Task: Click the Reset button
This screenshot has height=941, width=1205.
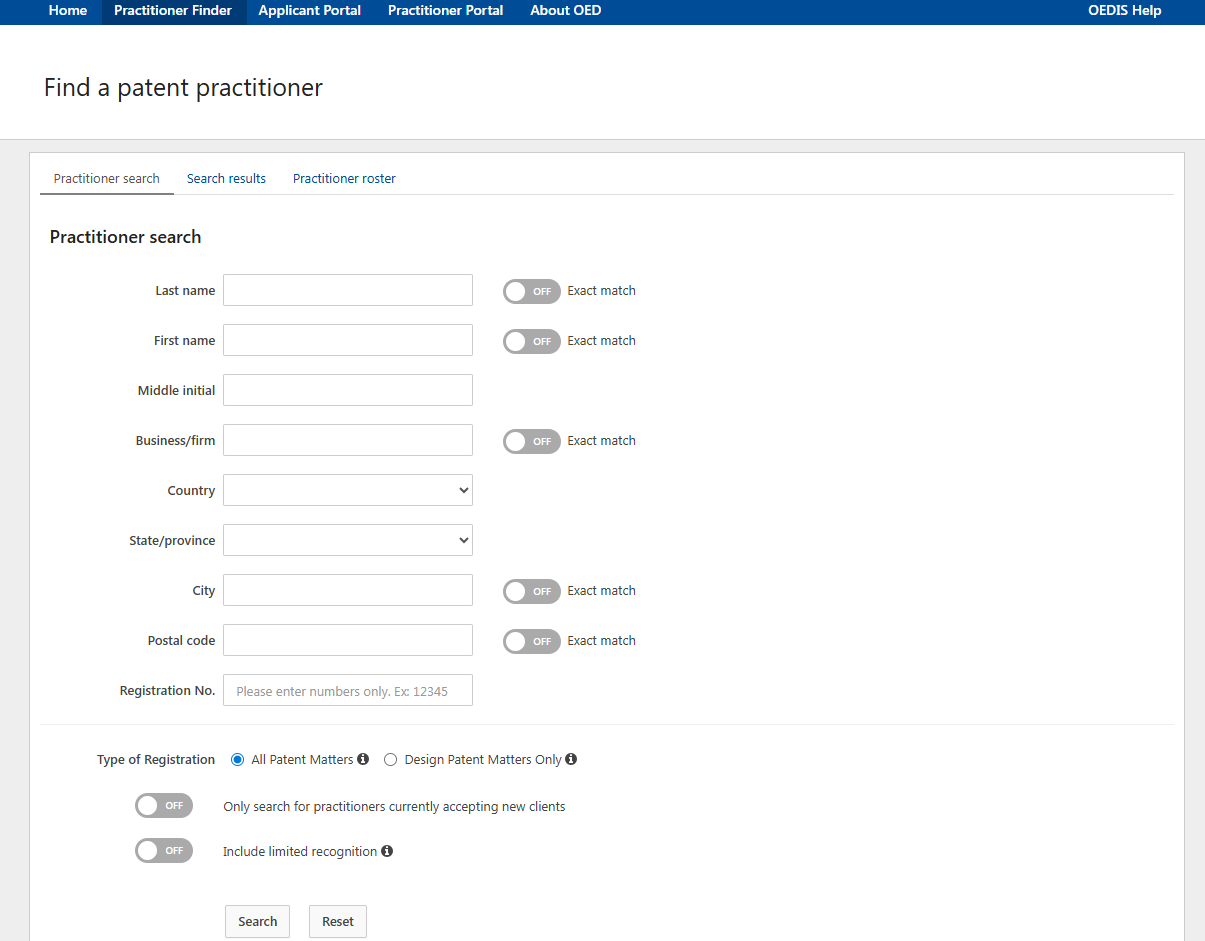Action: coord(338,921)
